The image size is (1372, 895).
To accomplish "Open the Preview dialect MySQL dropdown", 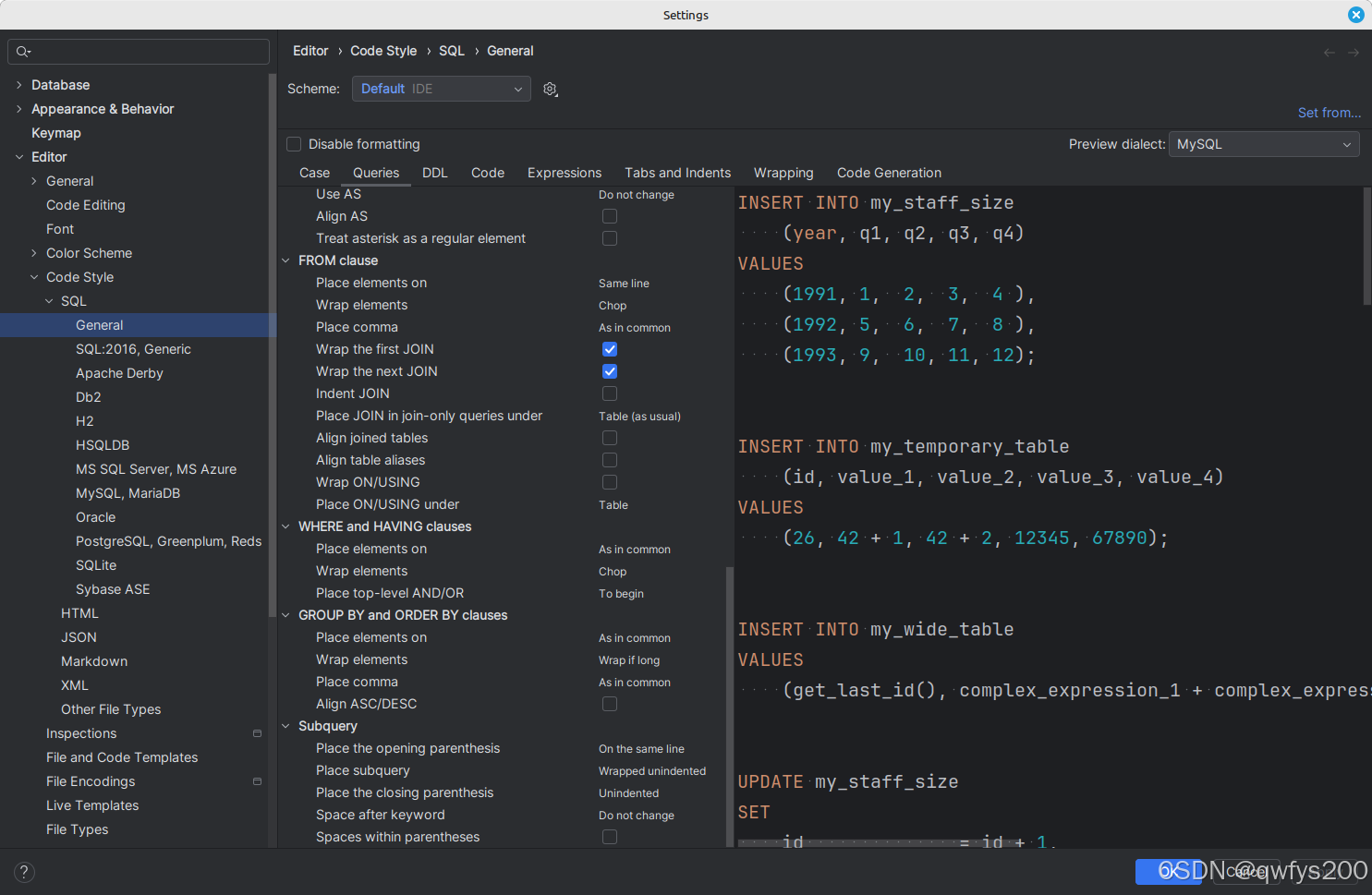I will coord(1264,144).
